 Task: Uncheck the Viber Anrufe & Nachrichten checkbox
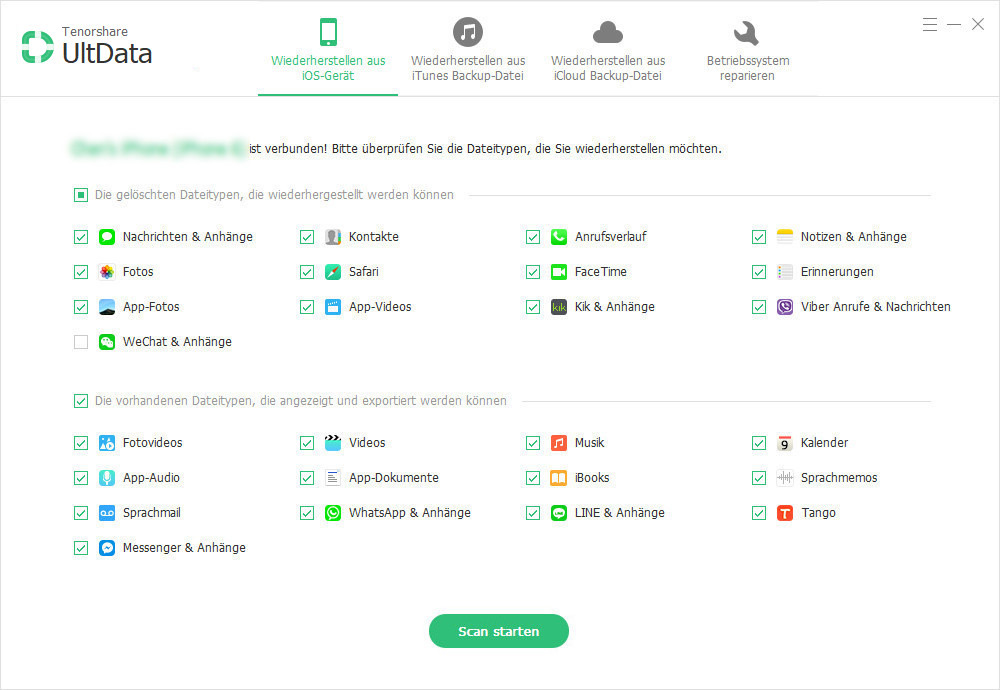click(759, 307)
